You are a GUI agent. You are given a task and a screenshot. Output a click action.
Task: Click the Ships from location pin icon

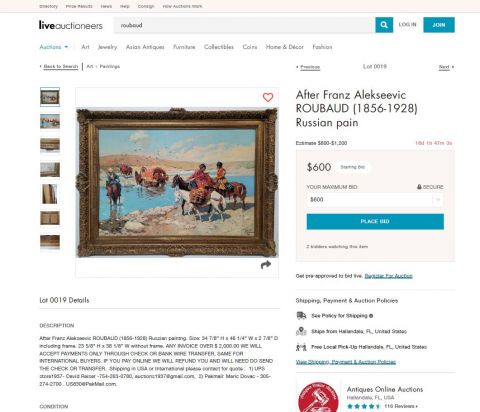click(x=301, y=331)
